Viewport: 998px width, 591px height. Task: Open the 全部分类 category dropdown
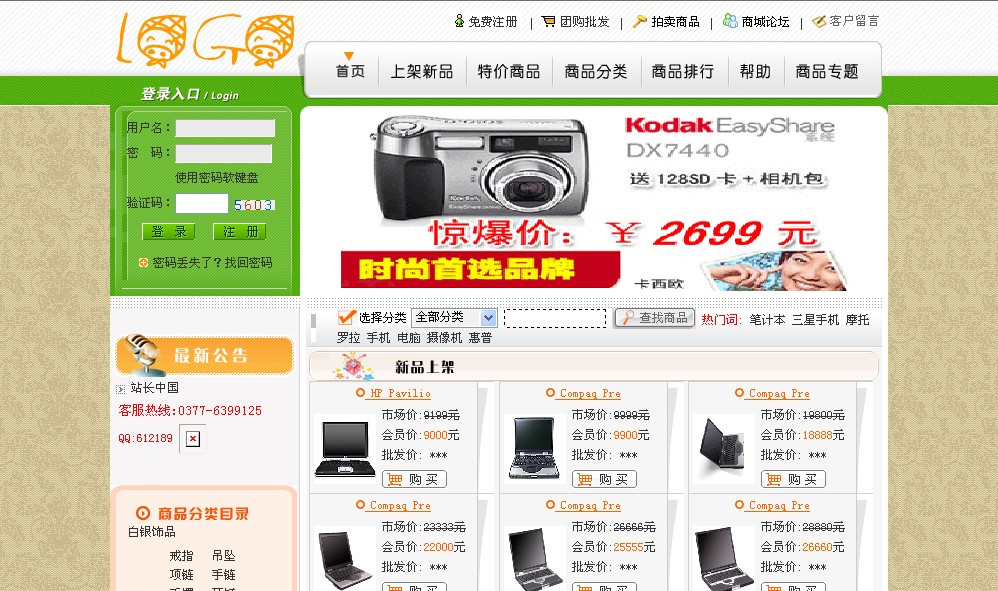click(454, 317)
